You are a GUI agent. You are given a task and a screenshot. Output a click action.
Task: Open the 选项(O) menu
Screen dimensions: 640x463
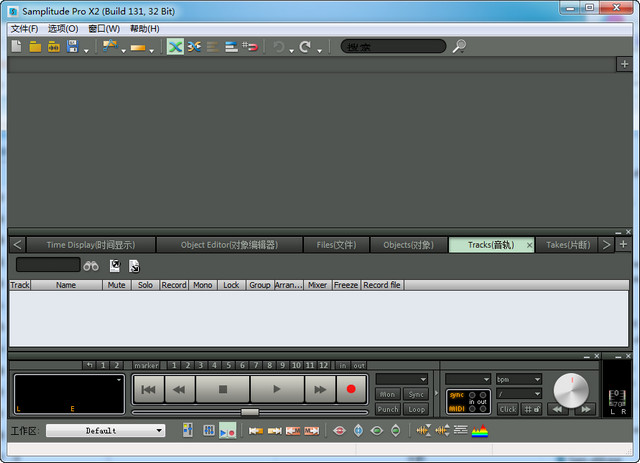click(x=63, y=29)
